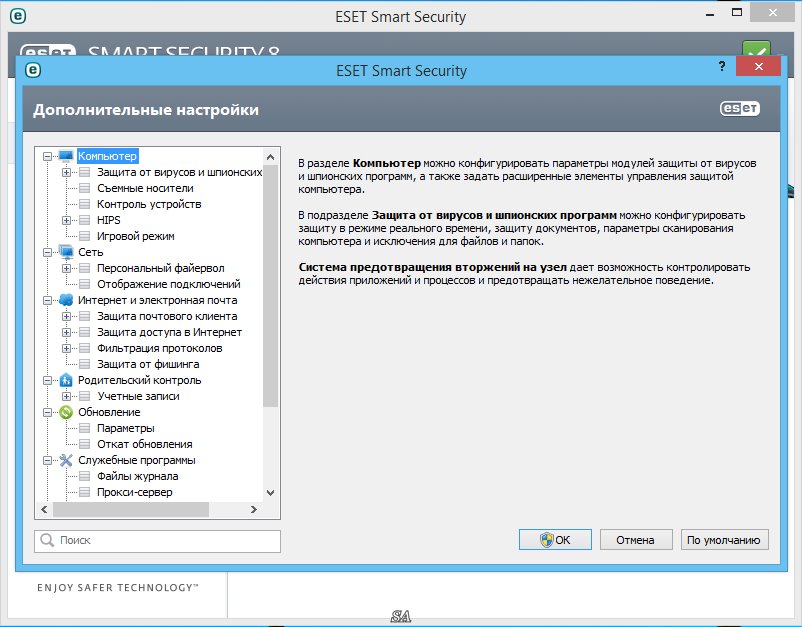Click the Родительский контроль icon
802x627 pixels.
(66, 380)
